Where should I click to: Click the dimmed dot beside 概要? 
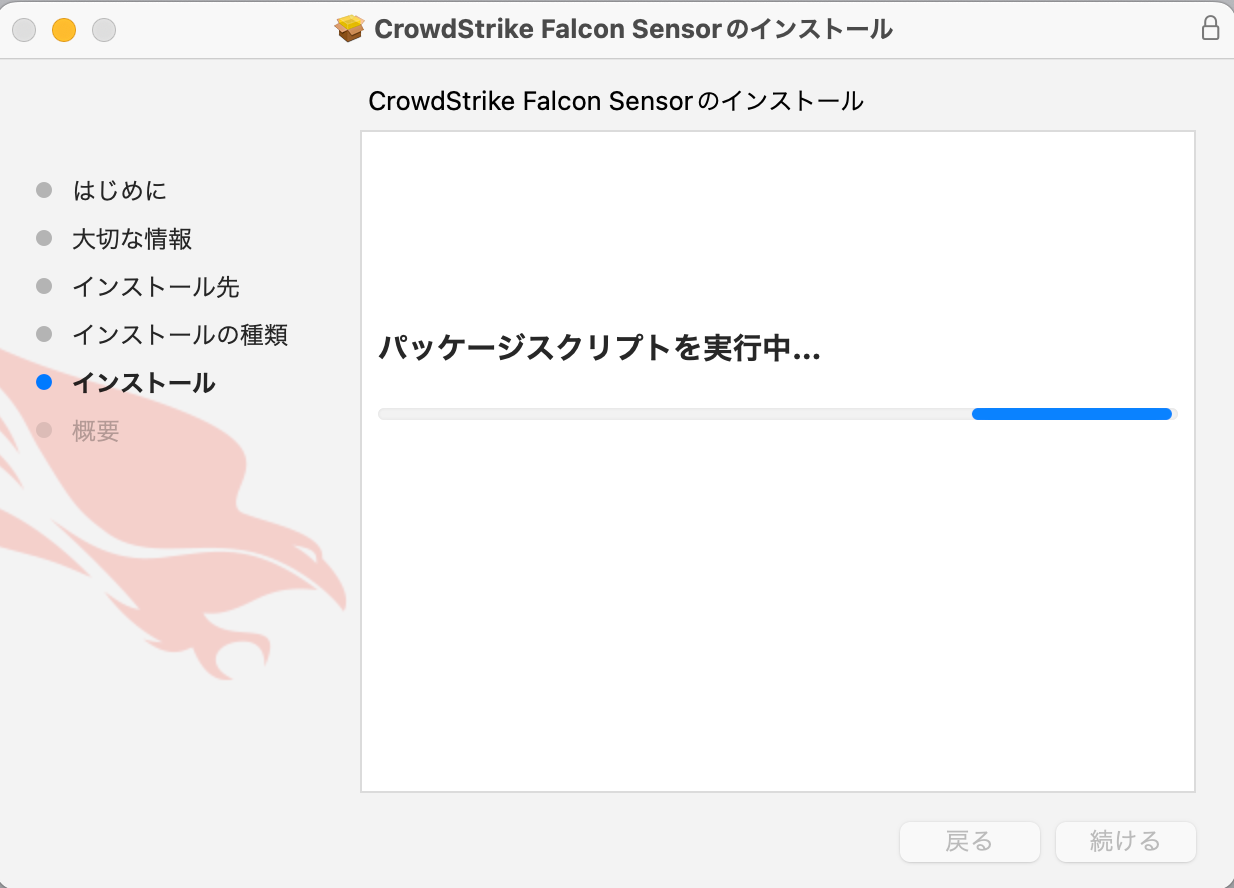pos(44,430)
